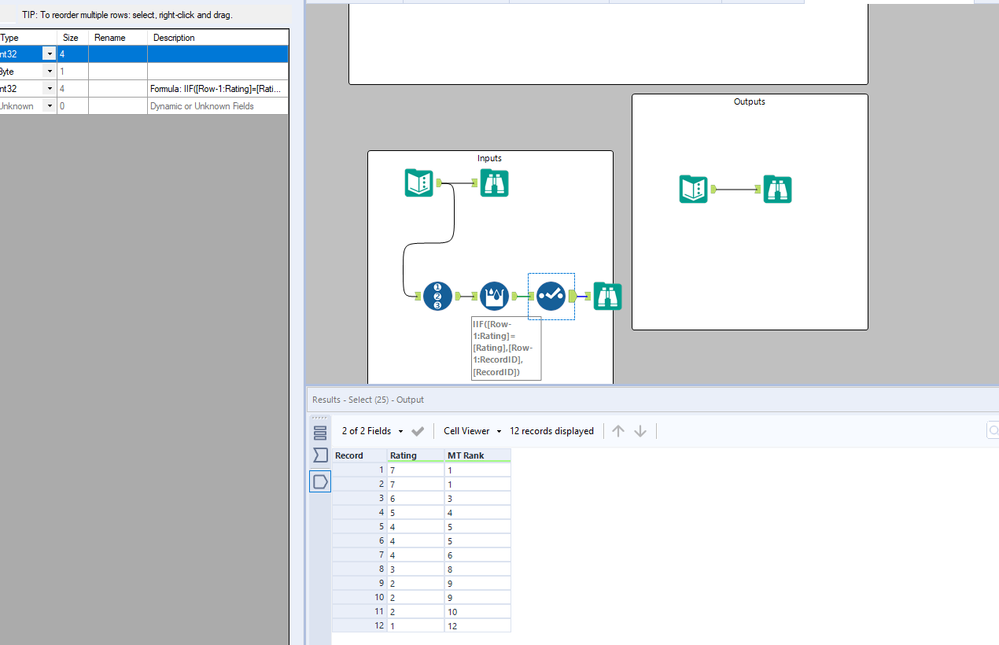The width and height of the screenshot is (999, 645).
Task: Select MT Rank cell in record 12
Action: tap(477, 626)
